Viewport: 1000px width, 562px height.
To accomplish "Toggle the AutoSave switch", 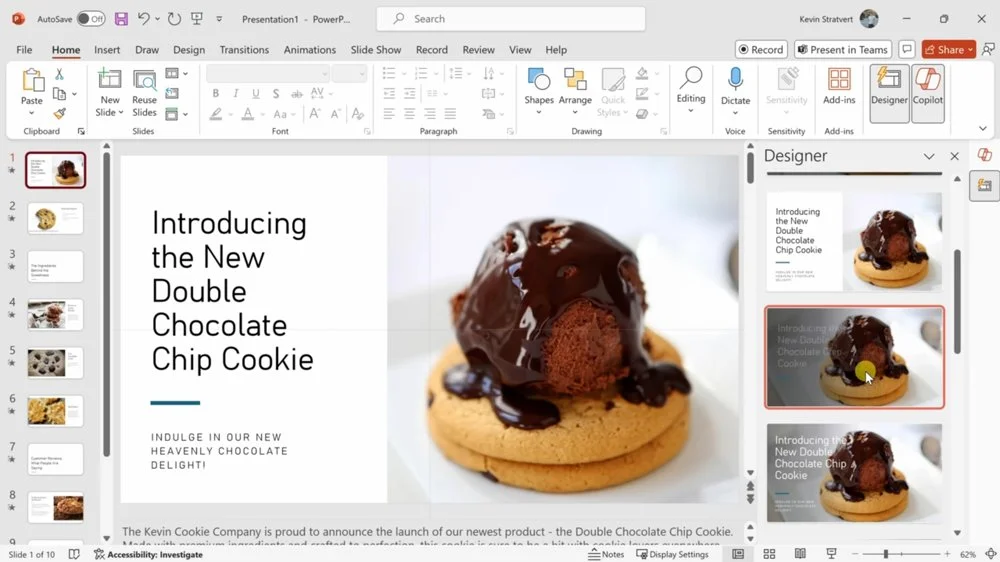I will pos(90,19).
